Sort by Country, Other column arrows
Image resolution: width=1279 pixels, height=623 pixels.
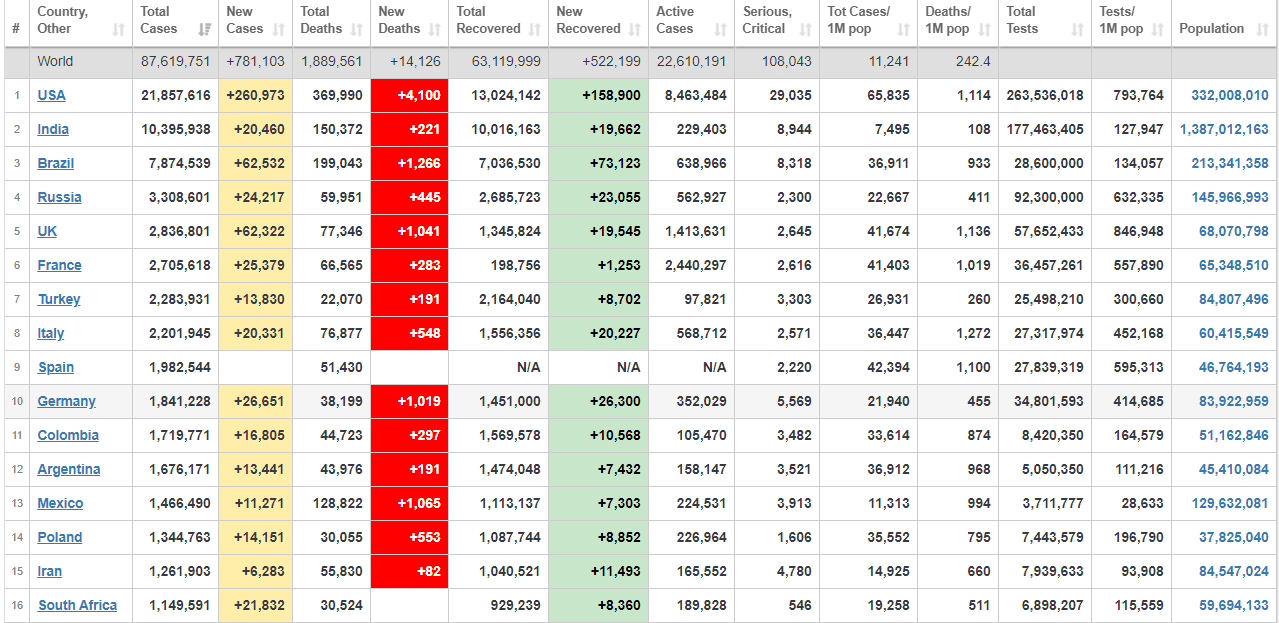point(119,30)
